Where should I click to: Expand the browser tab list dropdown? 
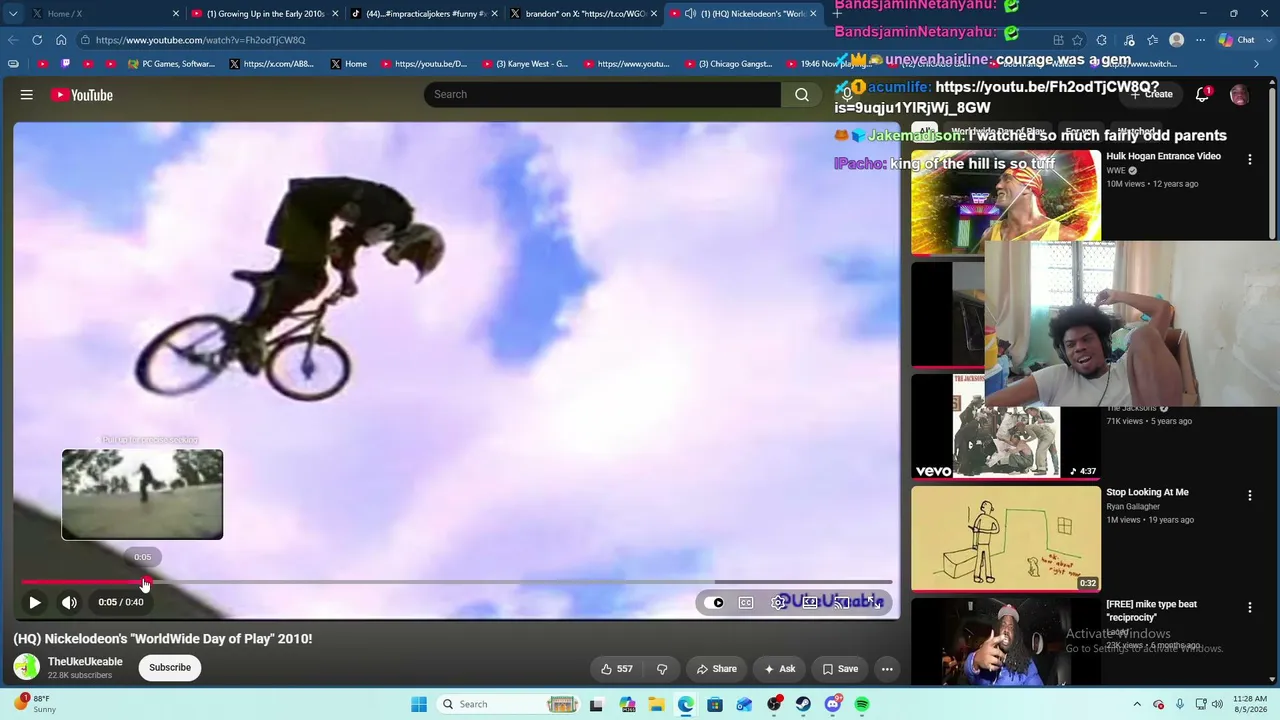12,14
